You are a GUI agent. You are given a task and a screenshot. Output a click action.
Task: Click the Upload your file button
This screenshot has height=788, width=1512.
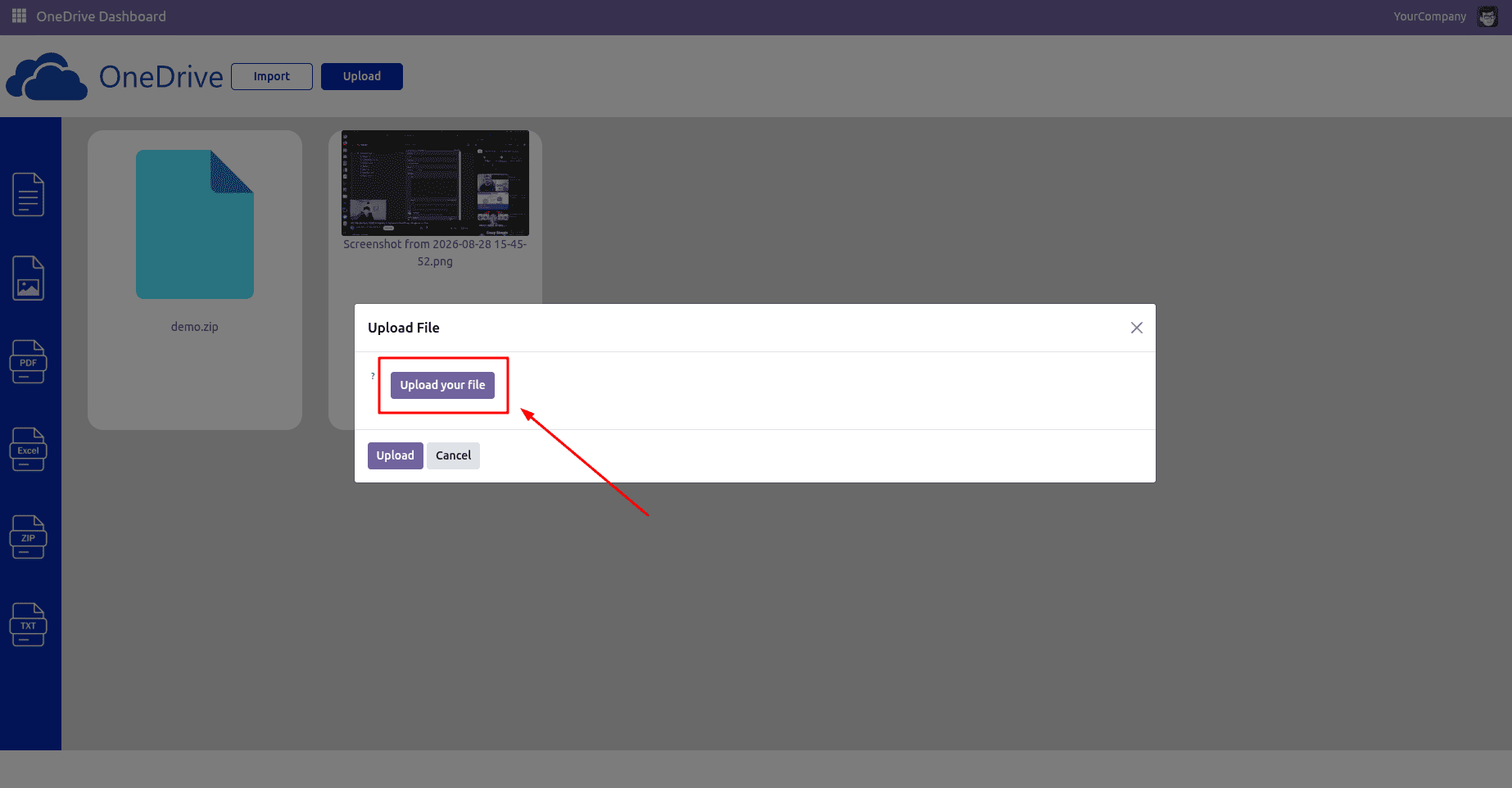coord(442,385)
